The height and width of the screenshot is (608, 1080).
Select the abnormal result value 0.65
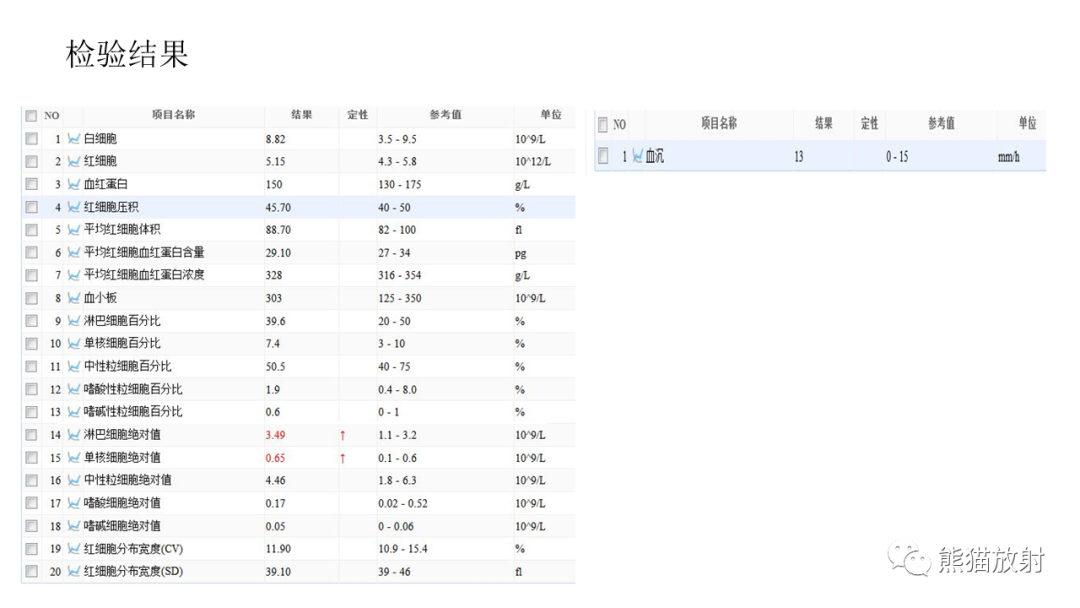click(x=276, y=458)
